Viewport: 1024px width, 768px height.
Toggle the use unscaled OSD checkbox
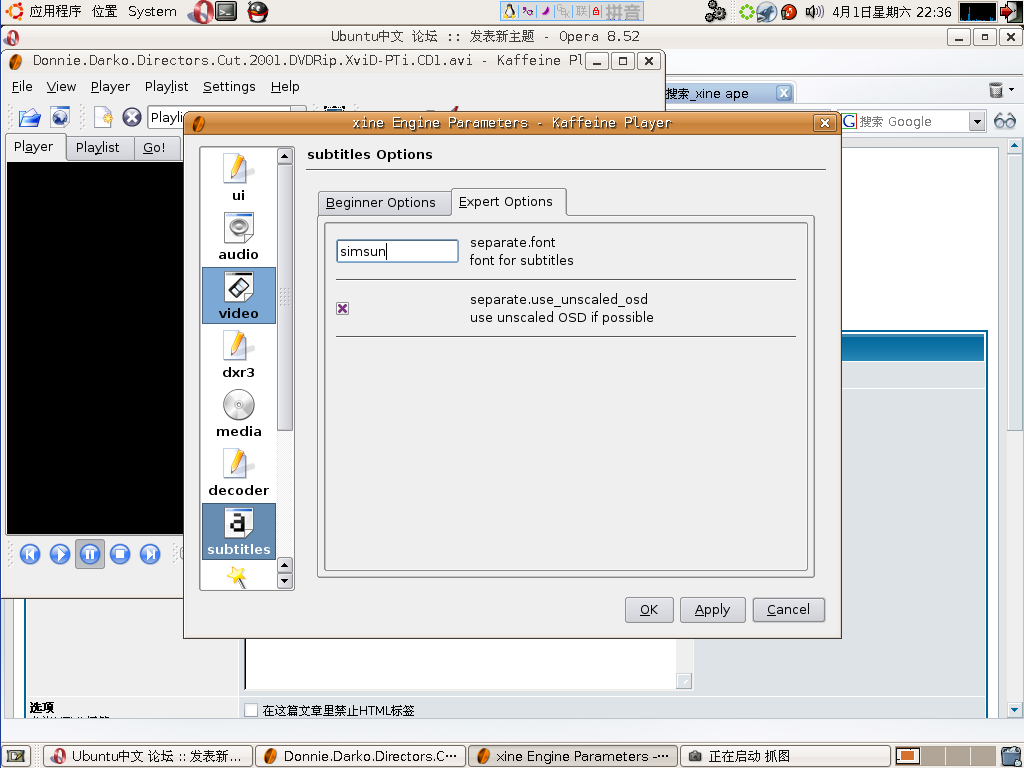pos(342,308)
